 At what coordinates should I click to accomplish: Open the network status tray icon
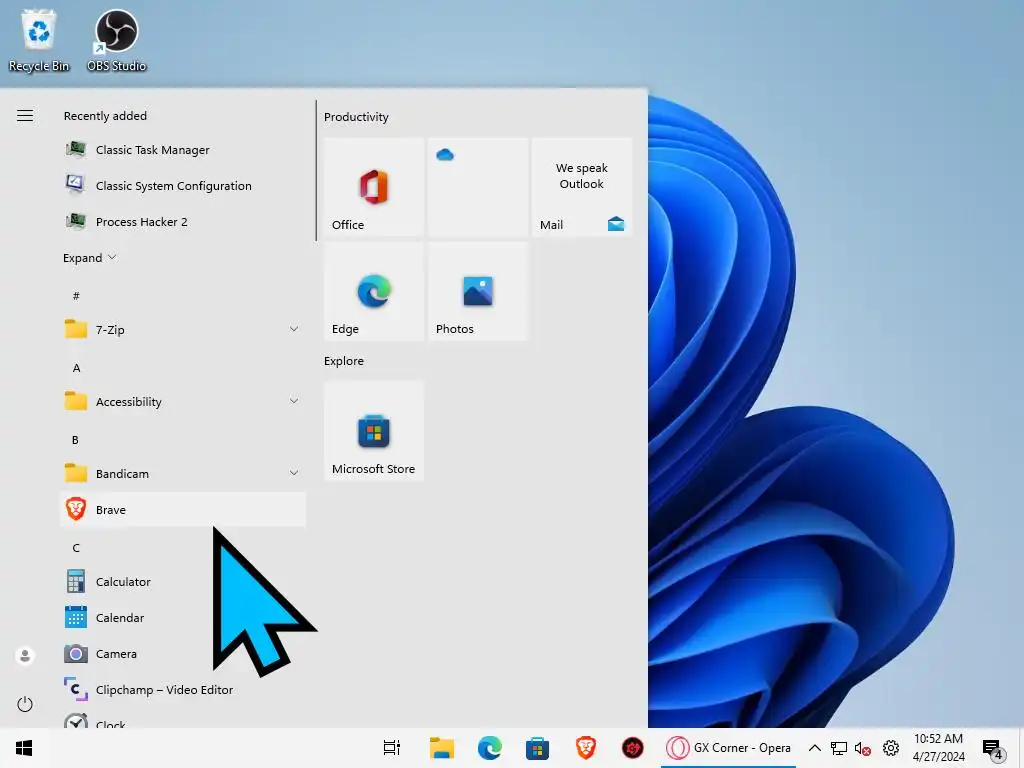click(x=839, y=748)
